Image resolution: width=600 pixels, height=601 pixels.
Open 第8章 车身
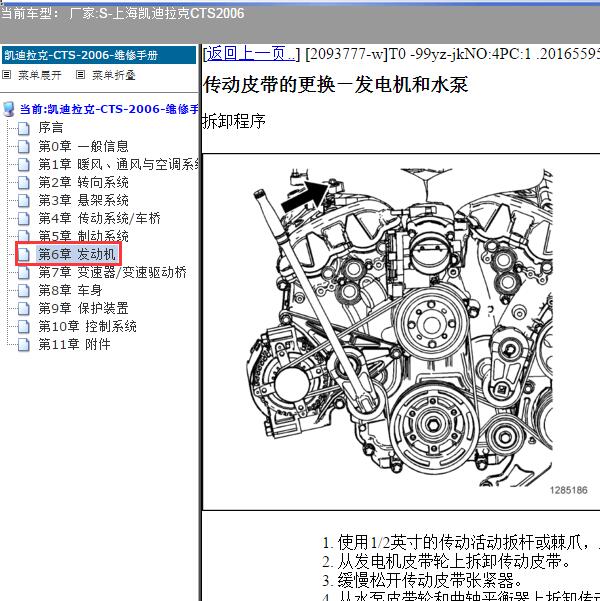(70, 290)
